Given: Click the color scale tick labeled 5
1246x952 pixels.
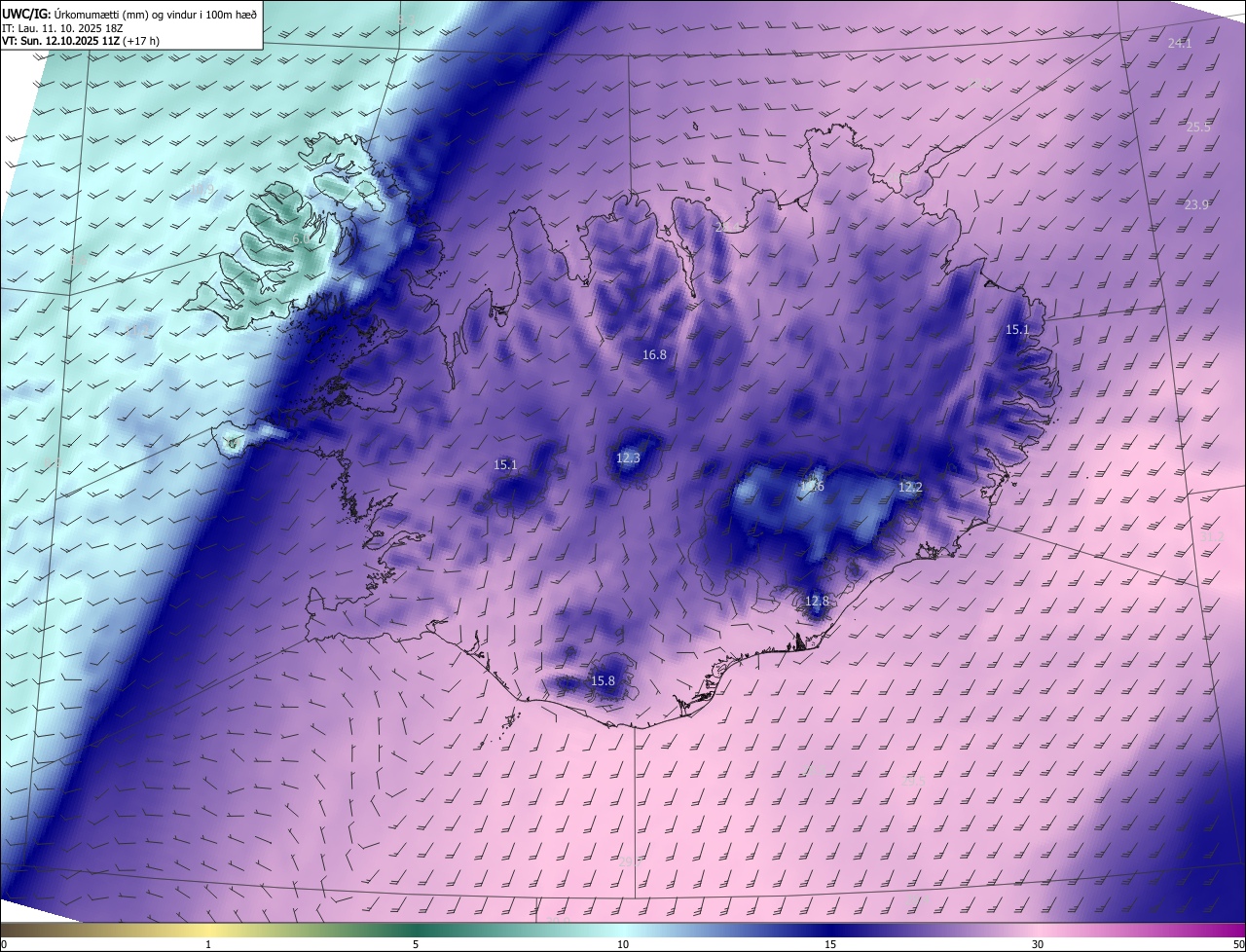Looking at the screenshot, I should coord(416,944).
